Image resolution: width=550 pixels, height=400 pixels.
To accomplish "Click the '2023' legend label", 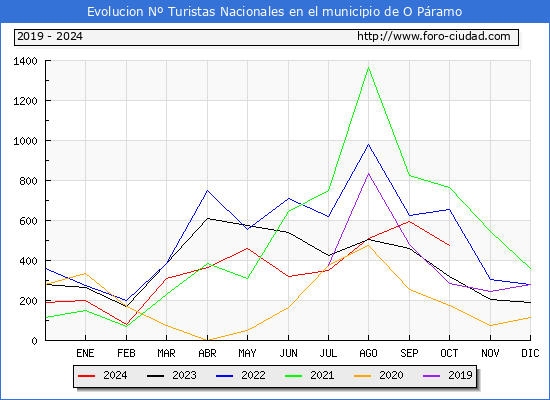I will pos(184,375).
